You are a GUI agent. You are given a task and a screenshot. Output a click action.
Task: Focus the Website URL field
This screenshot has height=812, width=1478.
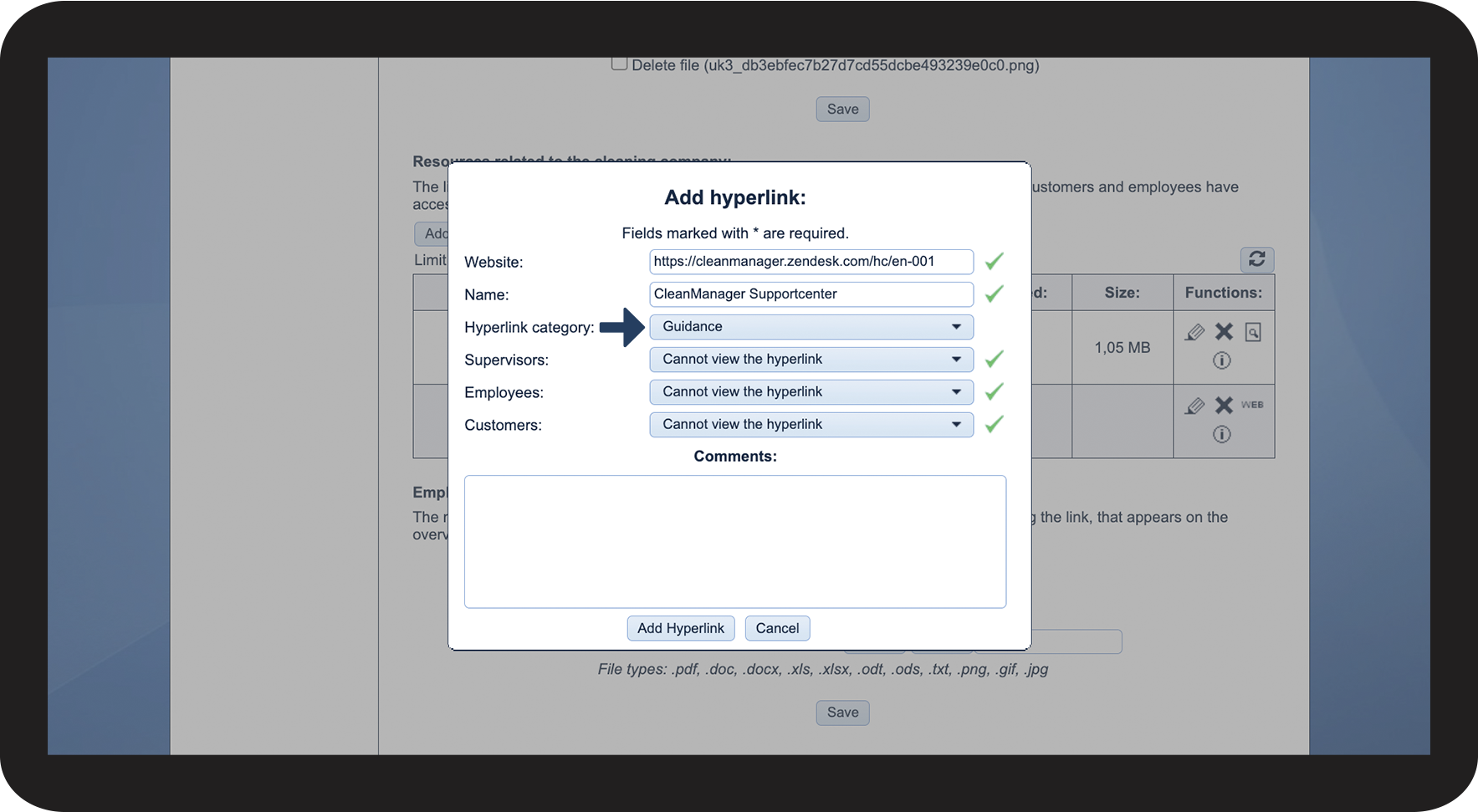(811, 262)
